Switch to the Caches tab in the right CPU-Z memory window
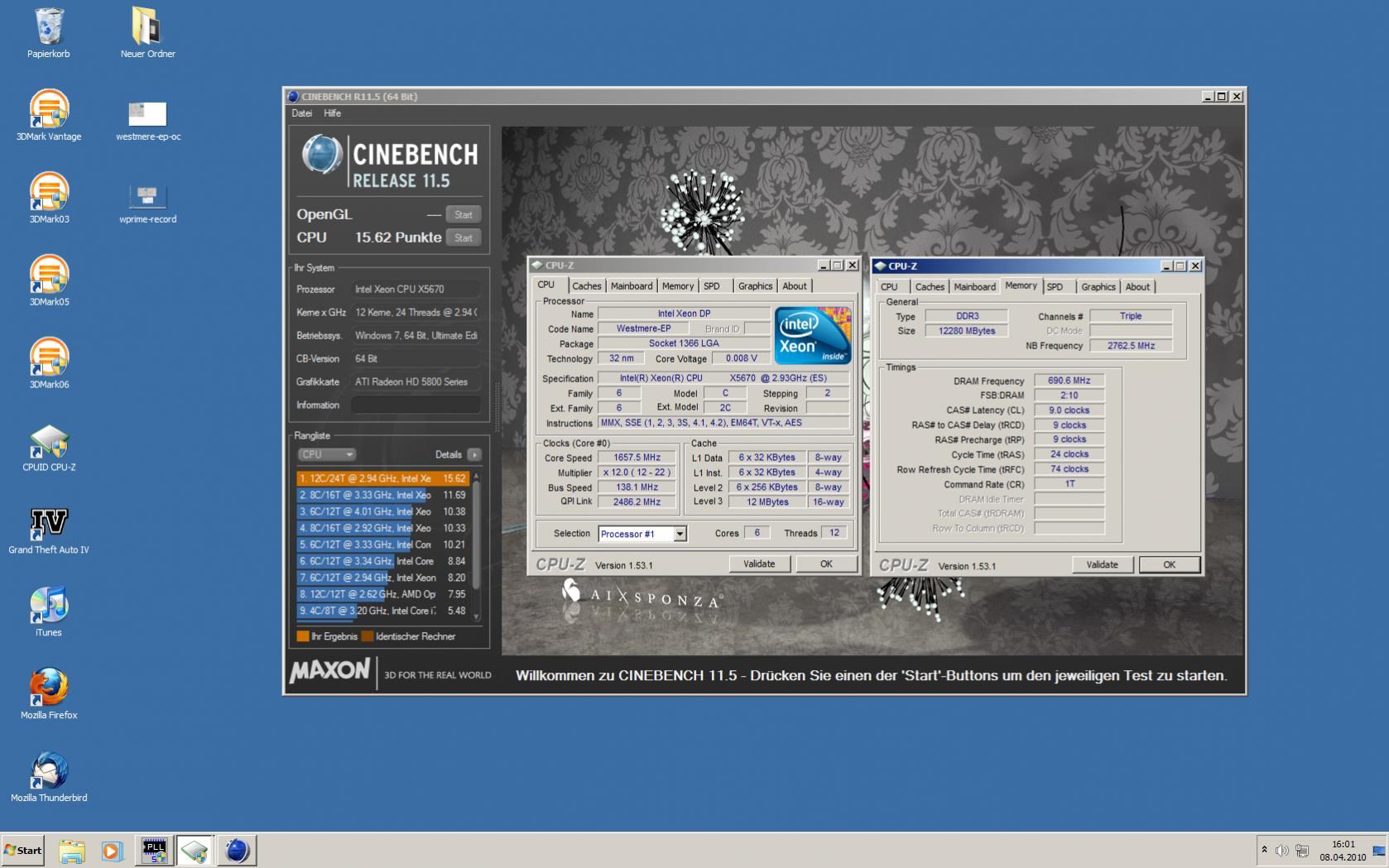 coord(930,287)
